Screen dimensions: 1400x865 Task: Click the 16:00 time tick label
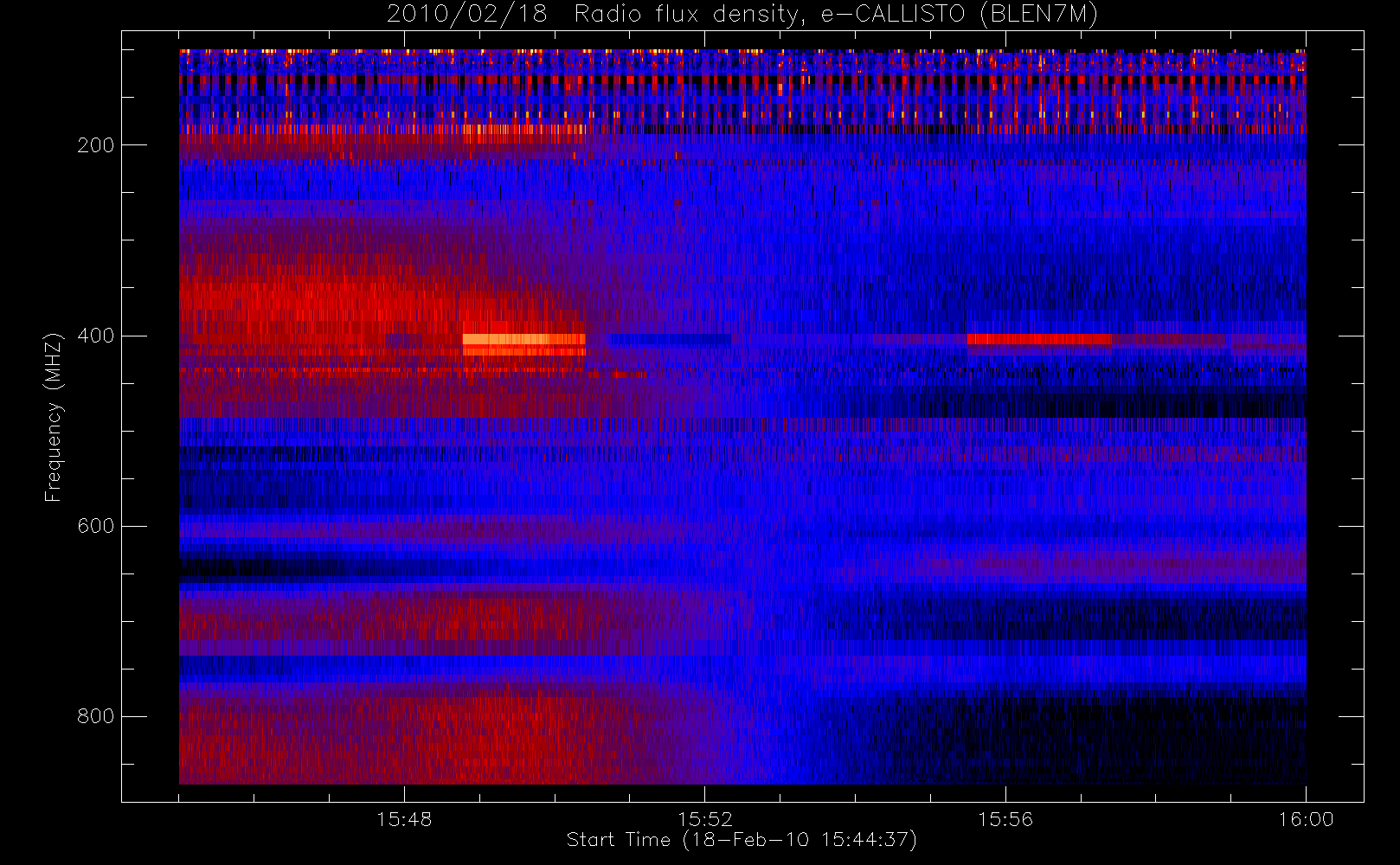(1306, 819)
